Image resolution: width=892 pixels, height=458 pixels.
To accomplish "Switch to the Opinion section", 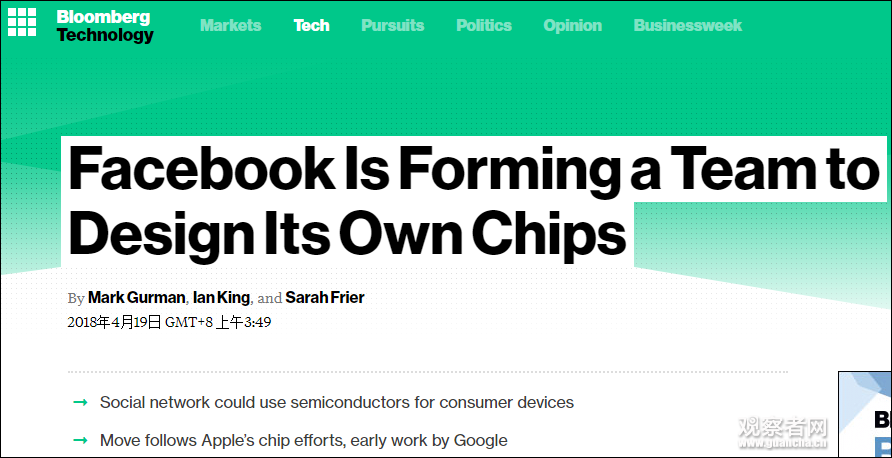I will (x=572, y=25).
